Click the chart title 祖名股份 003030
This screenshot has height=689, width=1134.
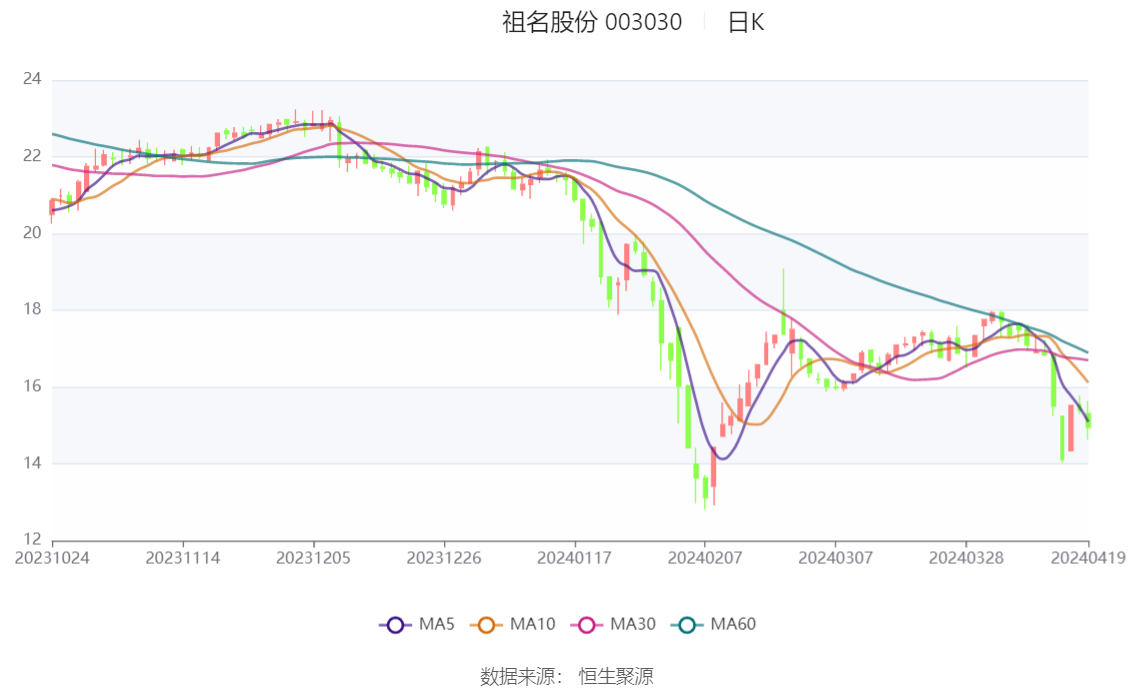click(x=592, y=22)
